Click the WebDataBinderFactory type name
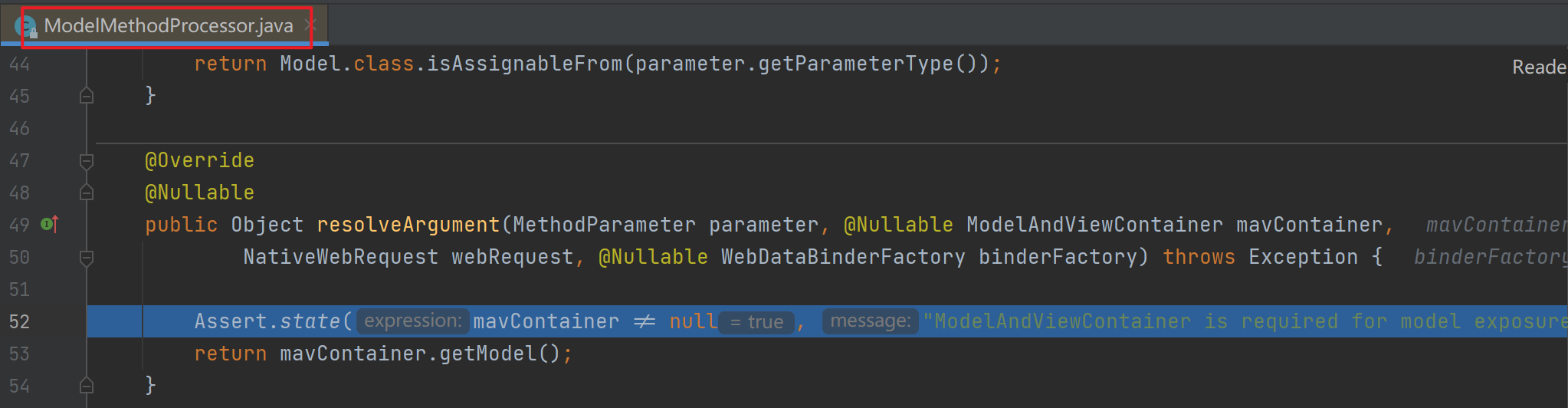 (x=842, y=257)
